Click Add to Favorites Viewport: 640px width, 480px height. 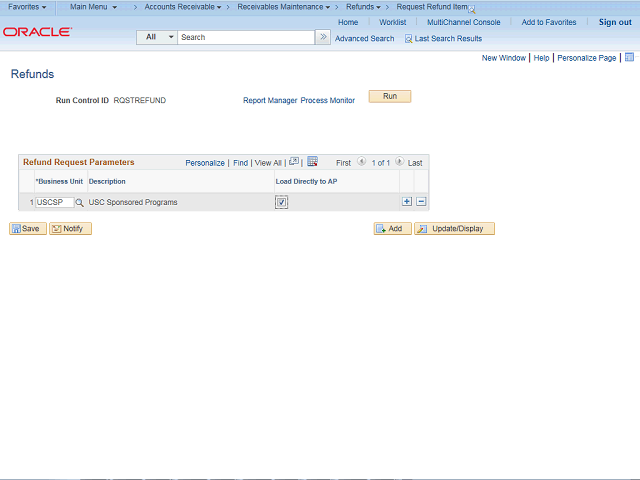click(549, 22)
